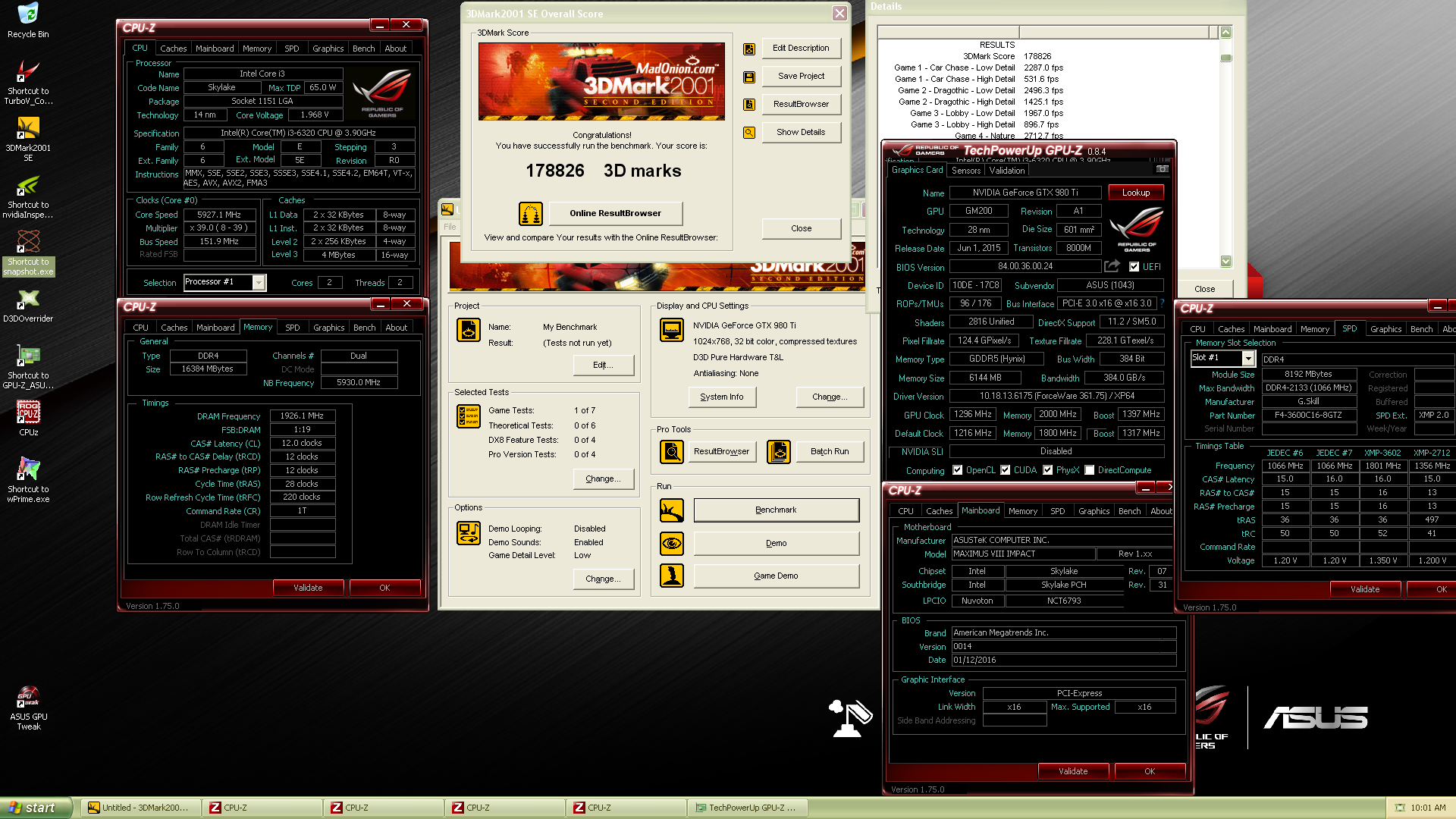1456x819 pixels.
Task: Click the Game Demo joystick icon
Action: coord(672,576)
